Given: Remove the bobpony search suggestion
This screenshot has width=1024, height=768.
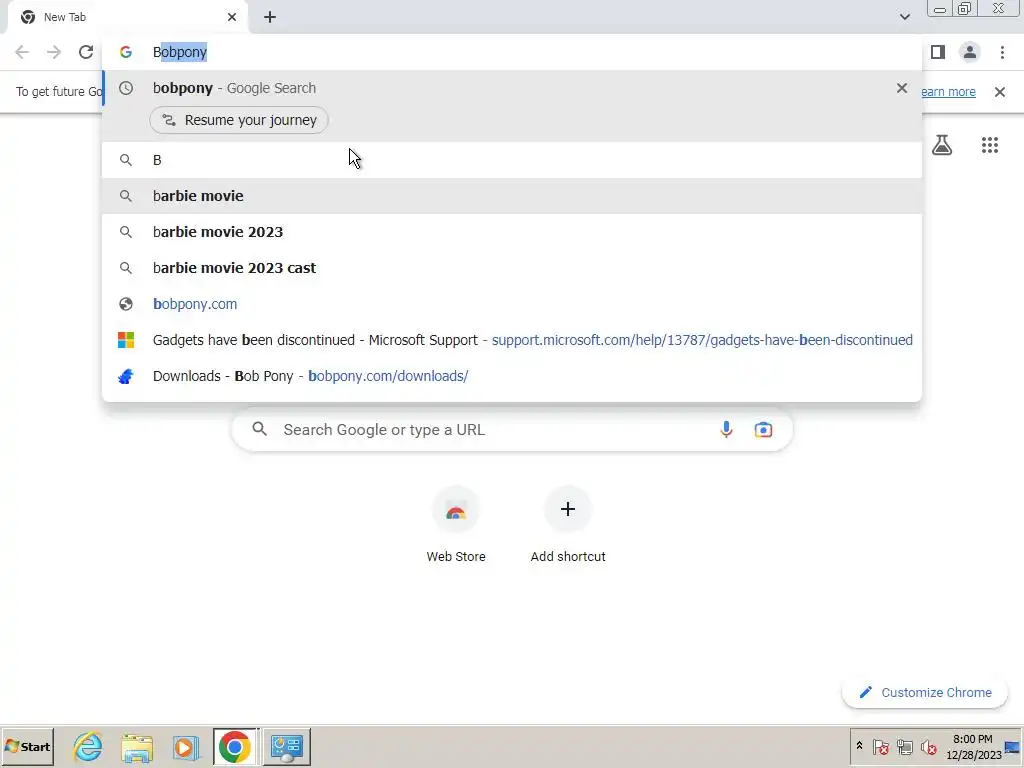Looking at the screenshot, I should [902, 88].
